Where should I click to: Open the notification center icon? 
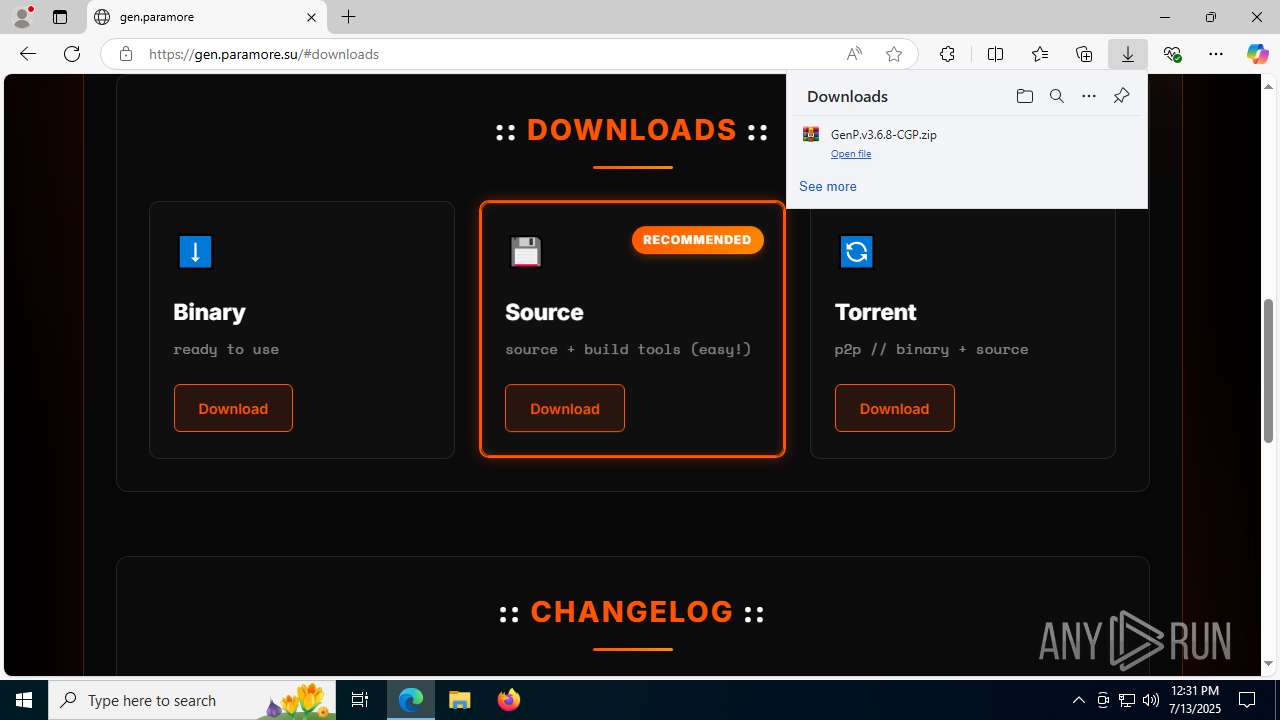click(1248, 700)
